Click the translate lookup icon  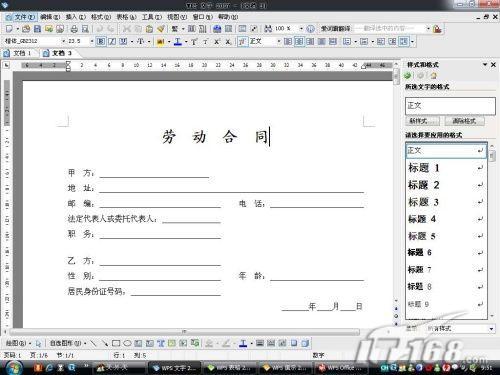[x=437, y=29]
